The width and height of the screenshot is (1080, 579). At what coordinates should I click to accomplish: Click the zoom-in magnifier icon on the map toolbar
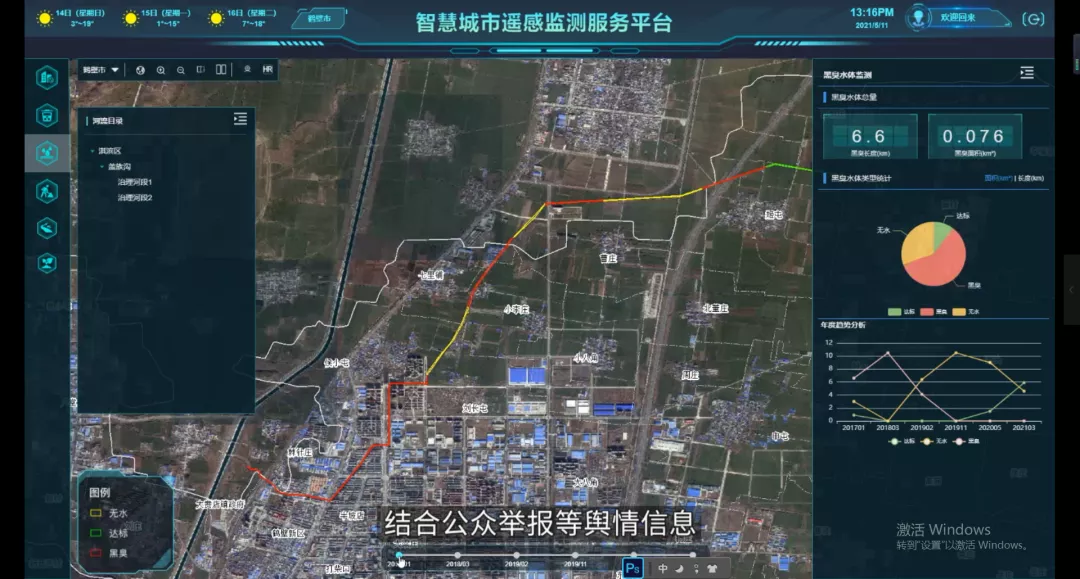click(160, 71)
